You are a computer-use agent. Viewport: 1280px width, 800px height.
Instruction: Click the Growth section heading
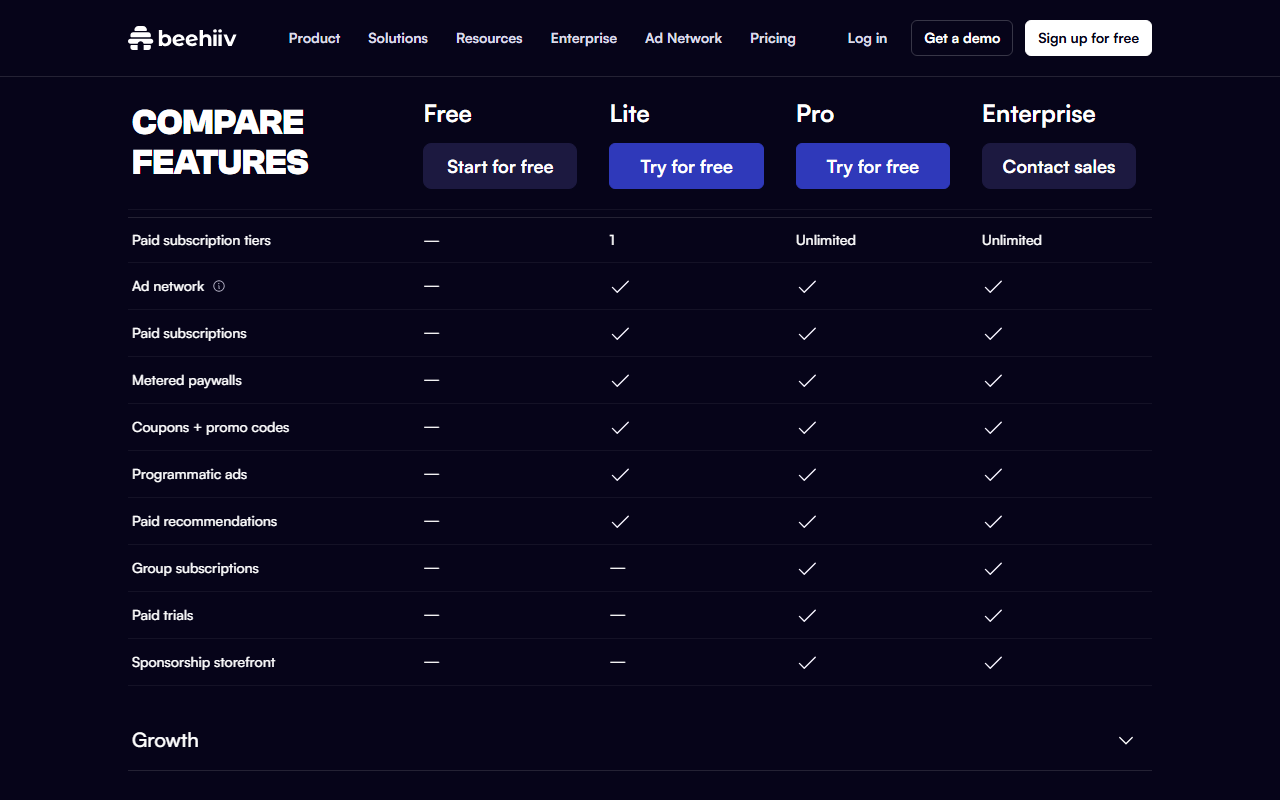[x=165, y=740]
